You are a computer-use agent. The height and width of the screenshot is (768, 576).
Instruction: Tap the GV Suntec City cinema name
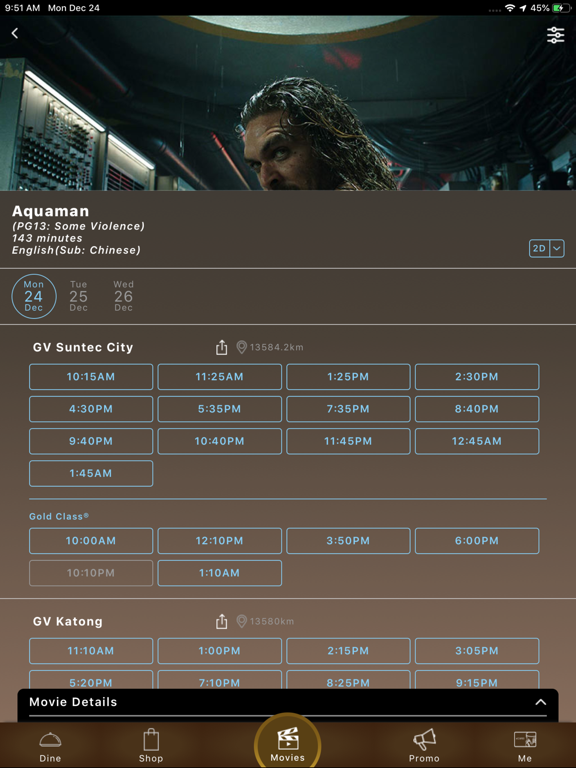click(x=83, y=347)
